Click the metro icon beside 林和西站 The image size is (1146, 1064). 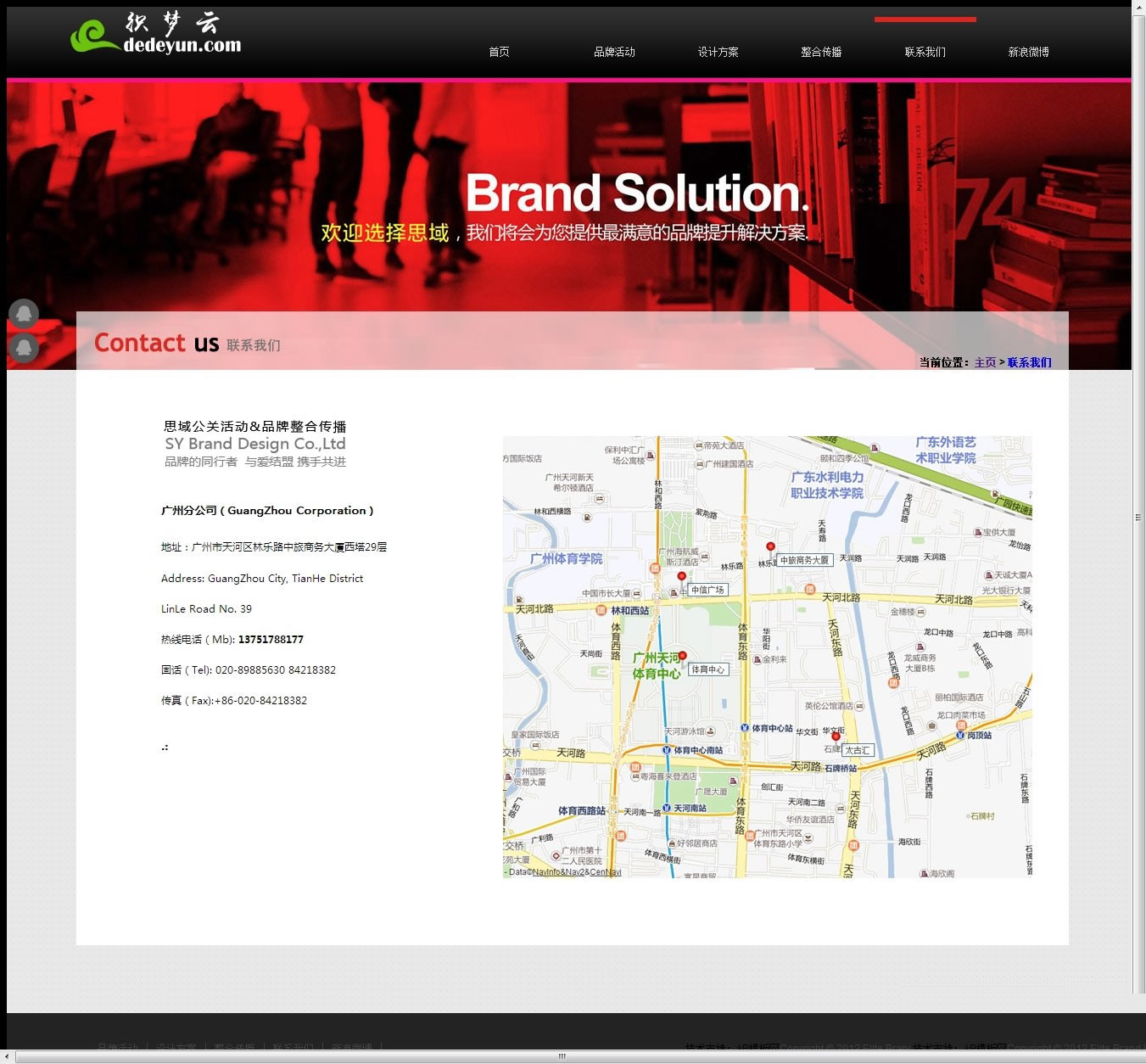point(603,611)
